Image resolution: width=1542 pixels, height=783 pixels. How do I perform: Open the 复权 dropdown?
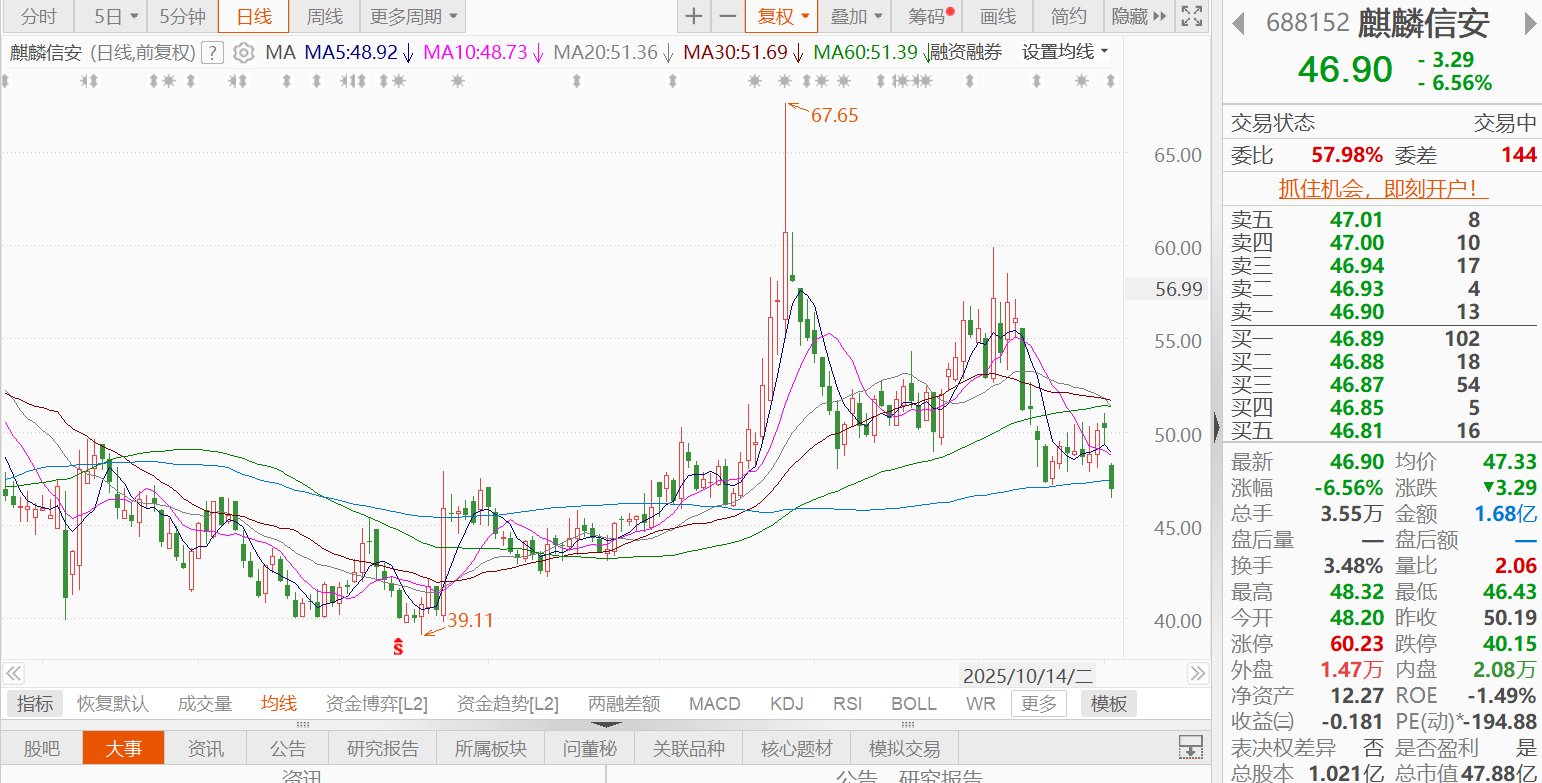[782, 16]
